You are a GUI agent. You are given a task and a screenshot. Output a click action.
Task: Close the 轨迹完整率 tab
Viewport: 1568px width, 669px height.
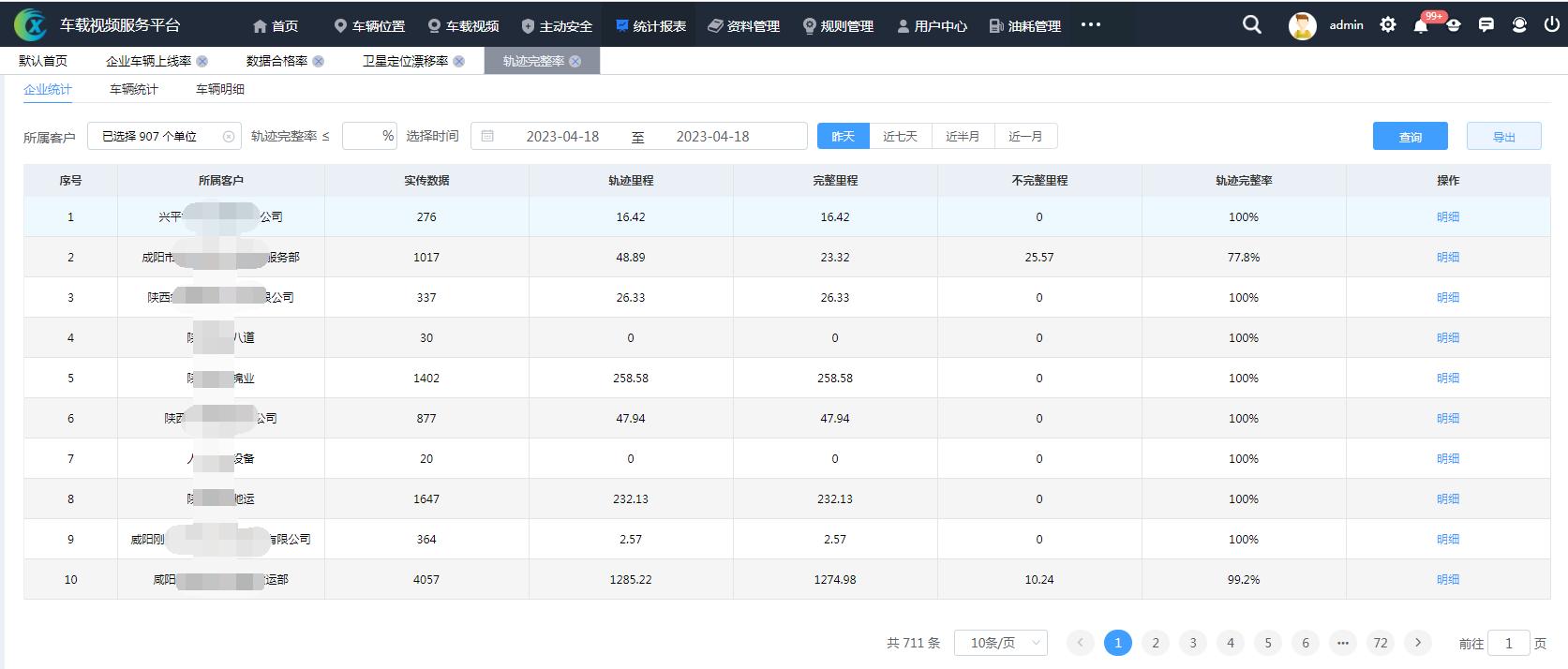(x=575, y=61)
